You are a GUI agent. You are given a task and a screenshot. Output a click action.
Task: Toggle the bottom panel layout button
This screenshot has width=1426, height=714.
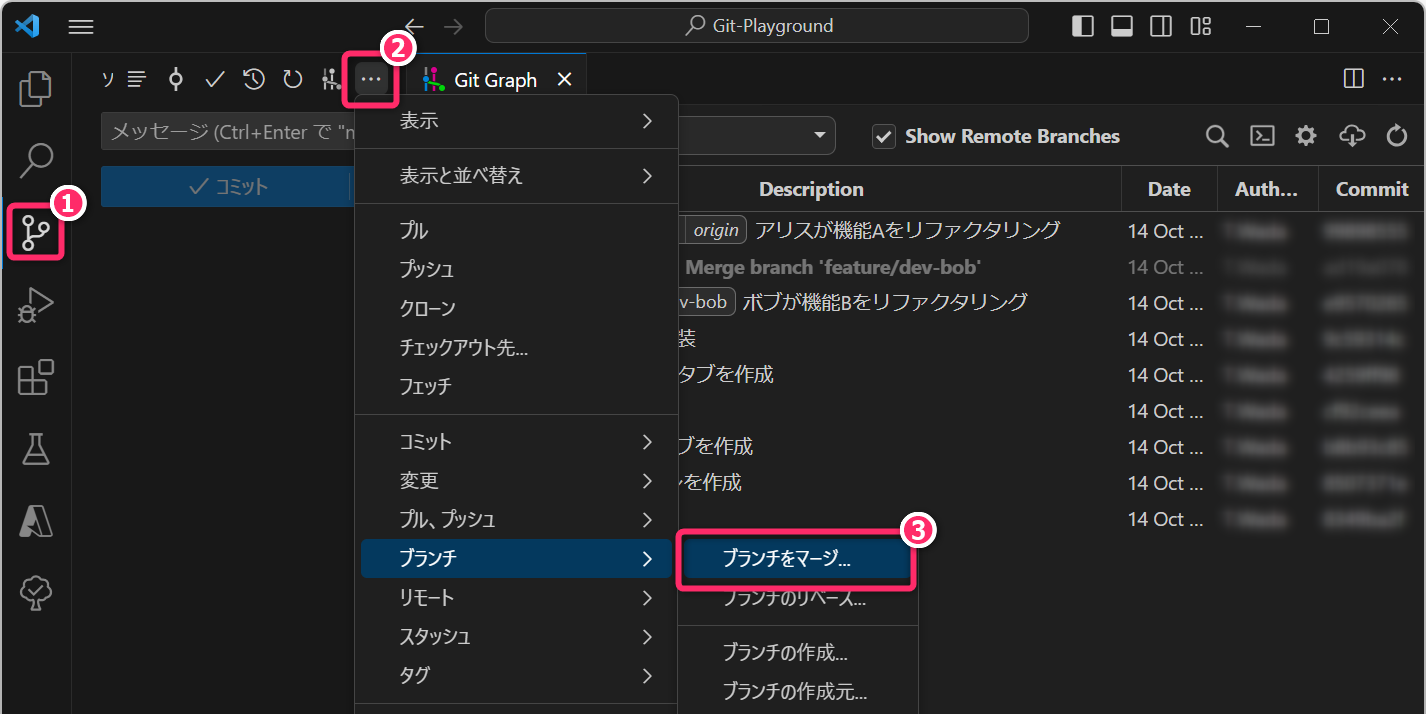click(1122, 27)
